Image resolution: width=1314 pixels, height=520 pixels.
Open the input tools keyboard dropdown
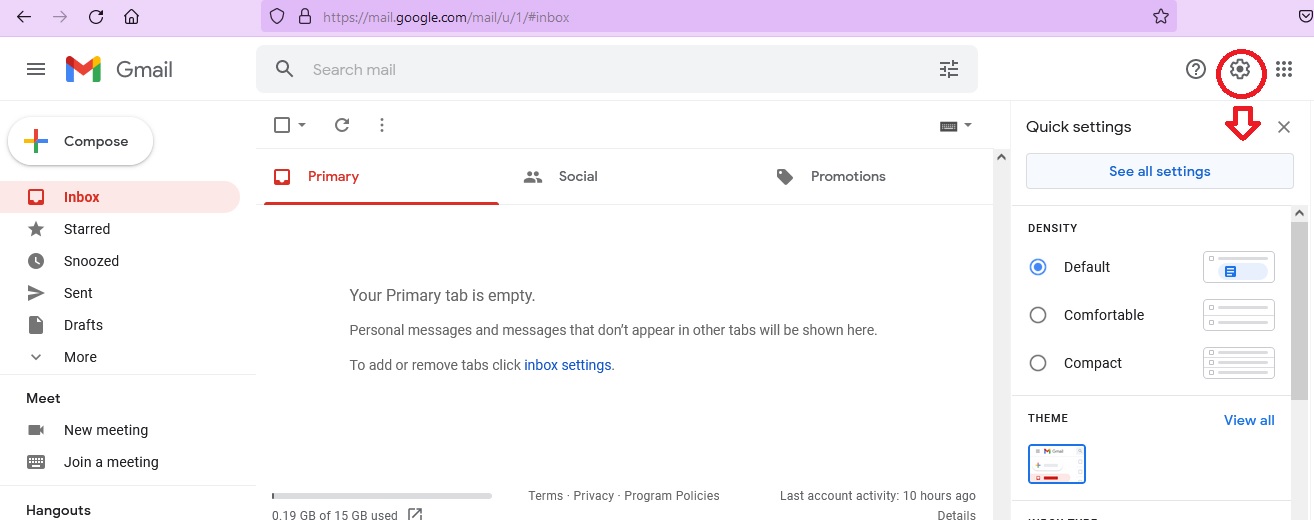(x=956, y=126)
